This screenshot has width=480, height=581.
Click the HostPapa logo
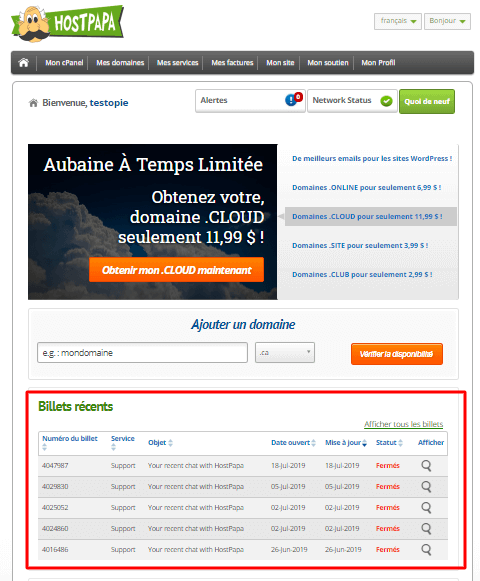(67, 23)
